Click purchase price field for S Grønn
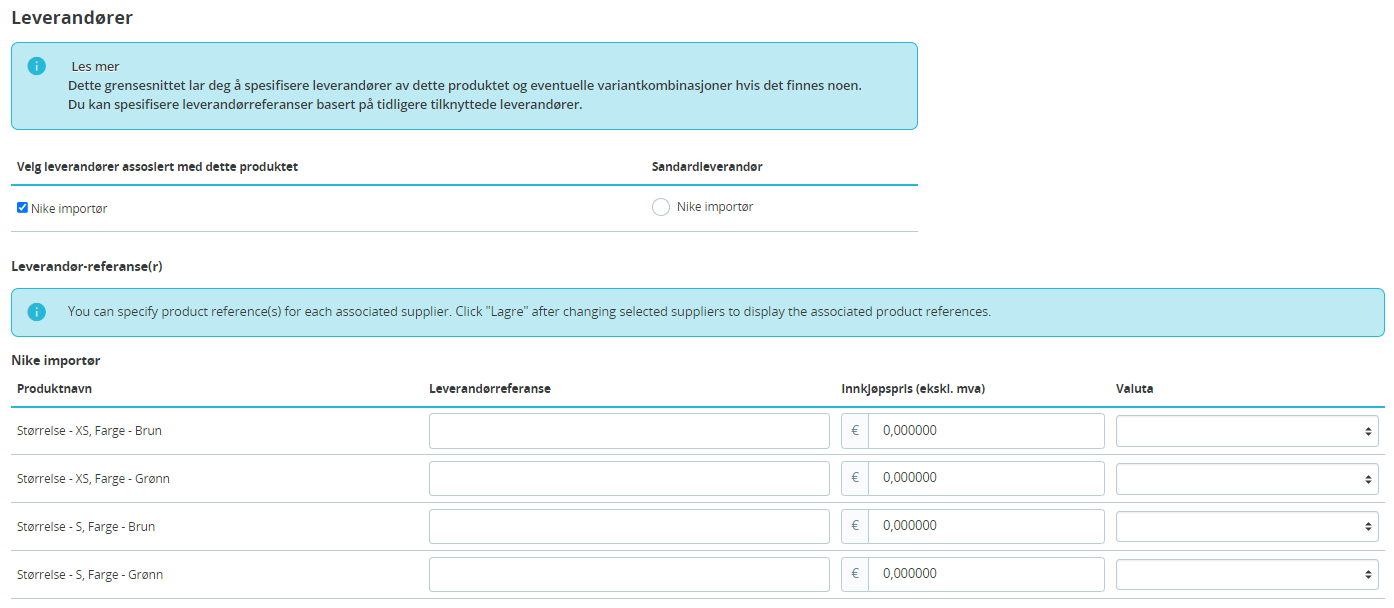This screenshot has height=608, width=1394. click(x=986, y=575)
